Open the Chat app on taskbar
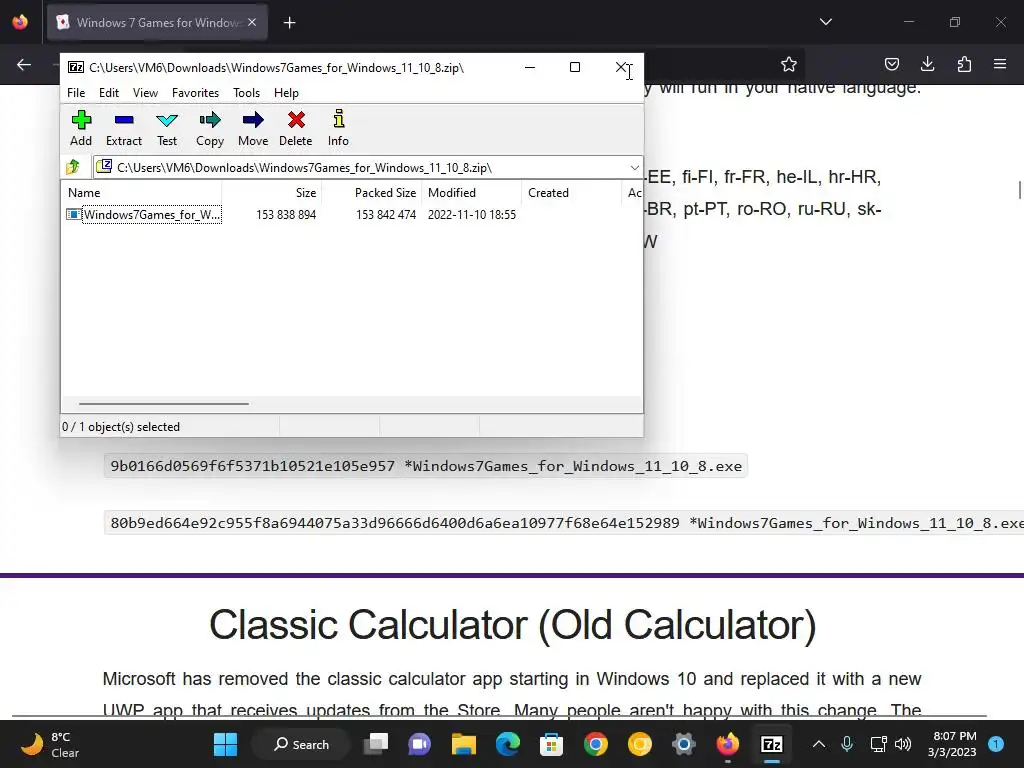Image resolution: width=1024 pixels, height=768 pixels. 419,744
